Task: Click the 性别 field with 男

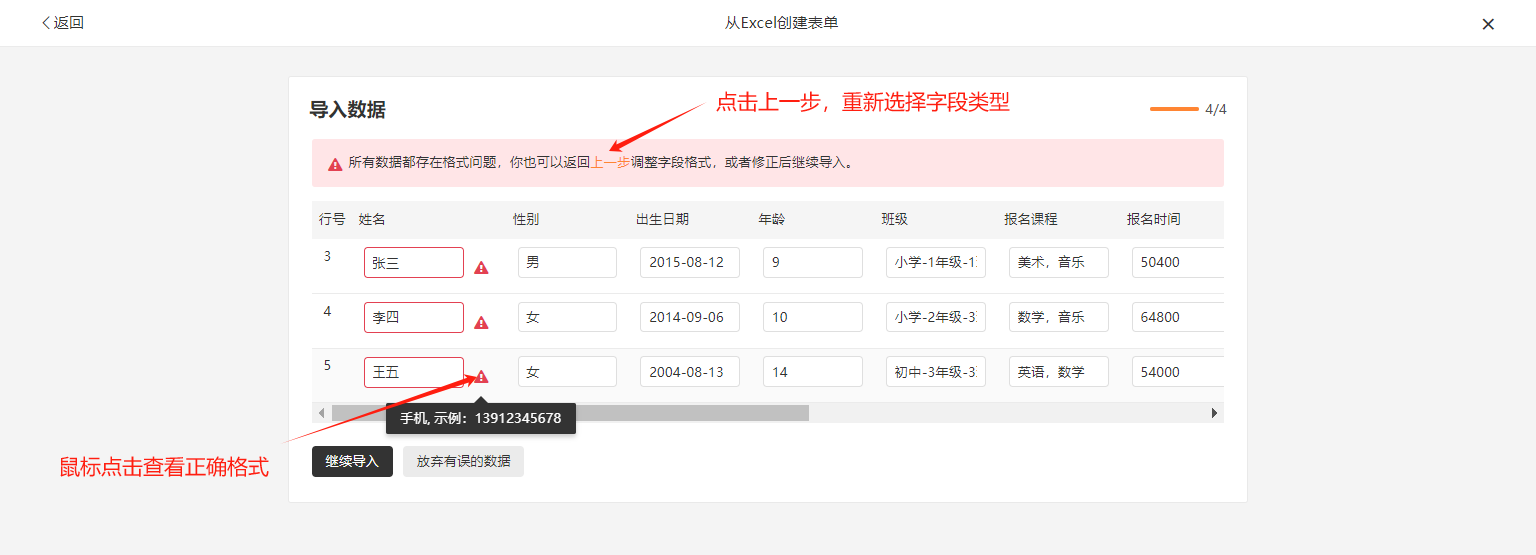Action: point(567,263)
